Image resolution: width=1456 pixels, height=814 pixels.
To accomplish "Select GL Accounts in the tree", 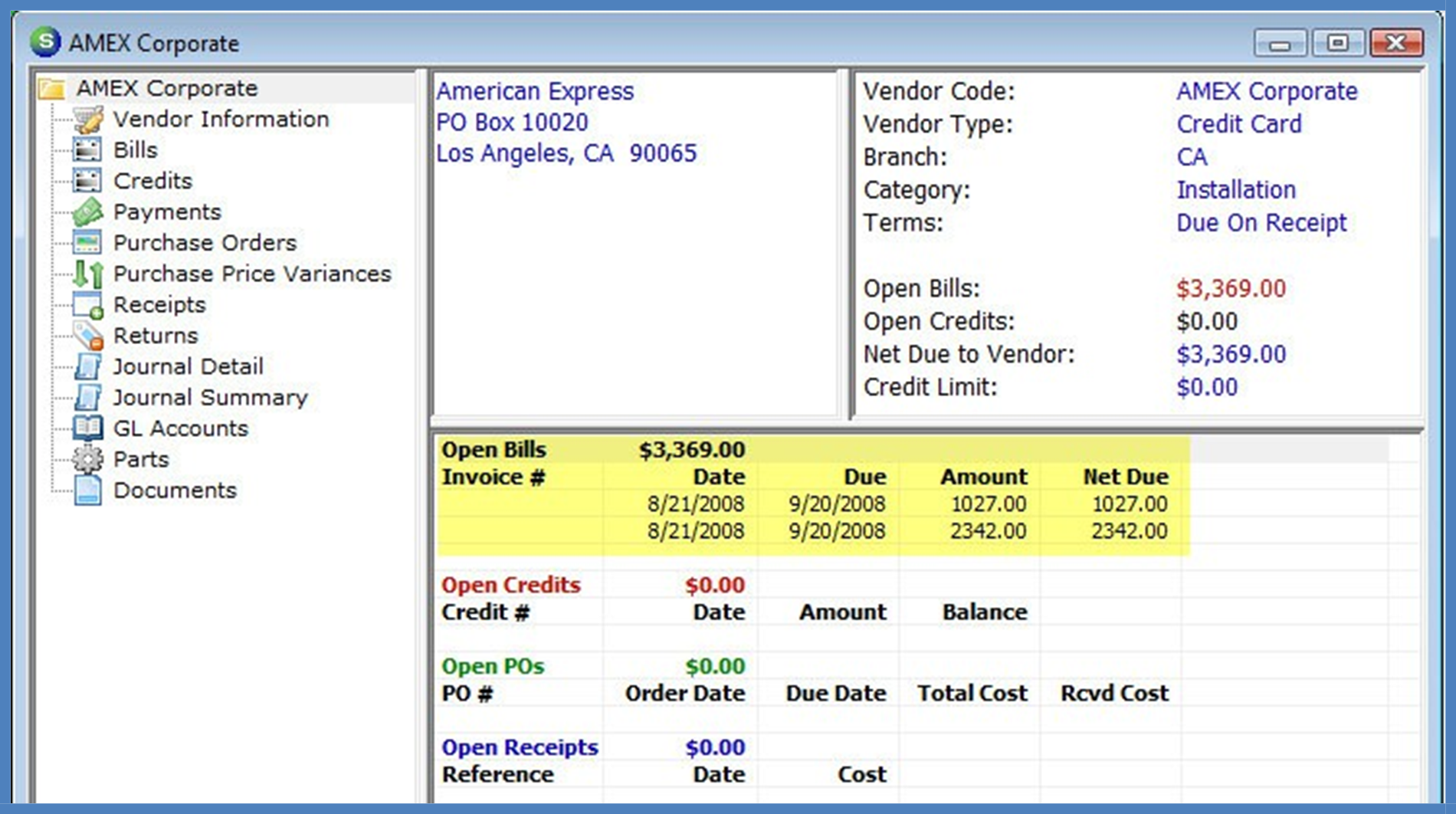I will point(181,428).
